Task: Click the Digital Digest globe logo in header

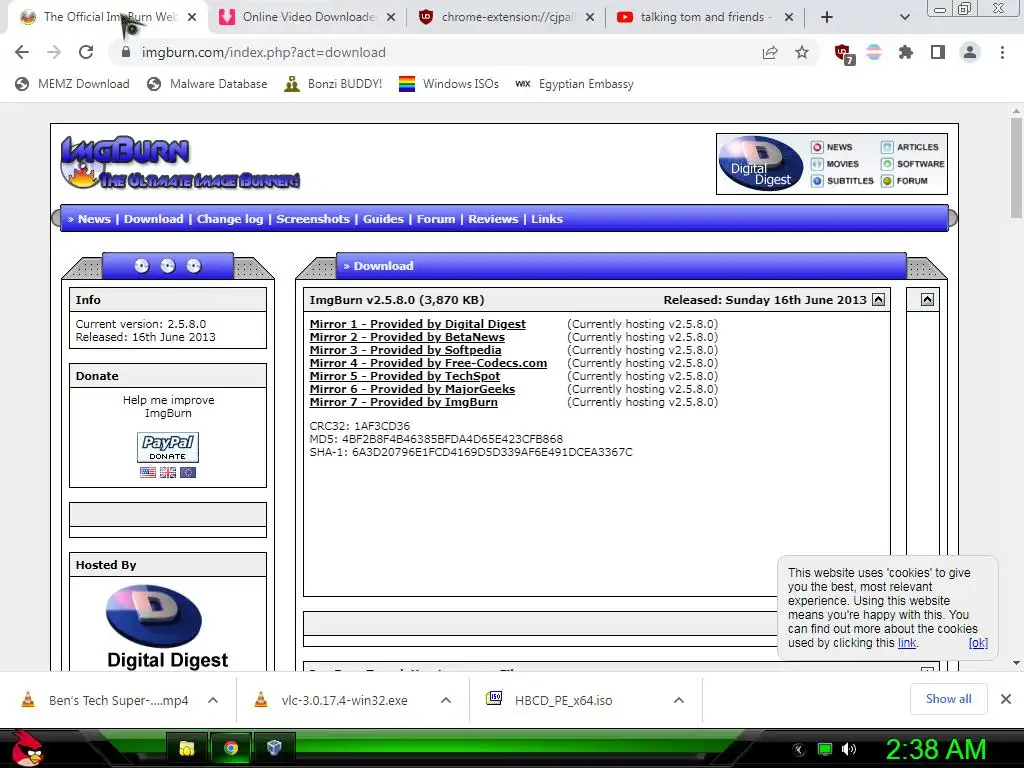Action: point(761,163)
